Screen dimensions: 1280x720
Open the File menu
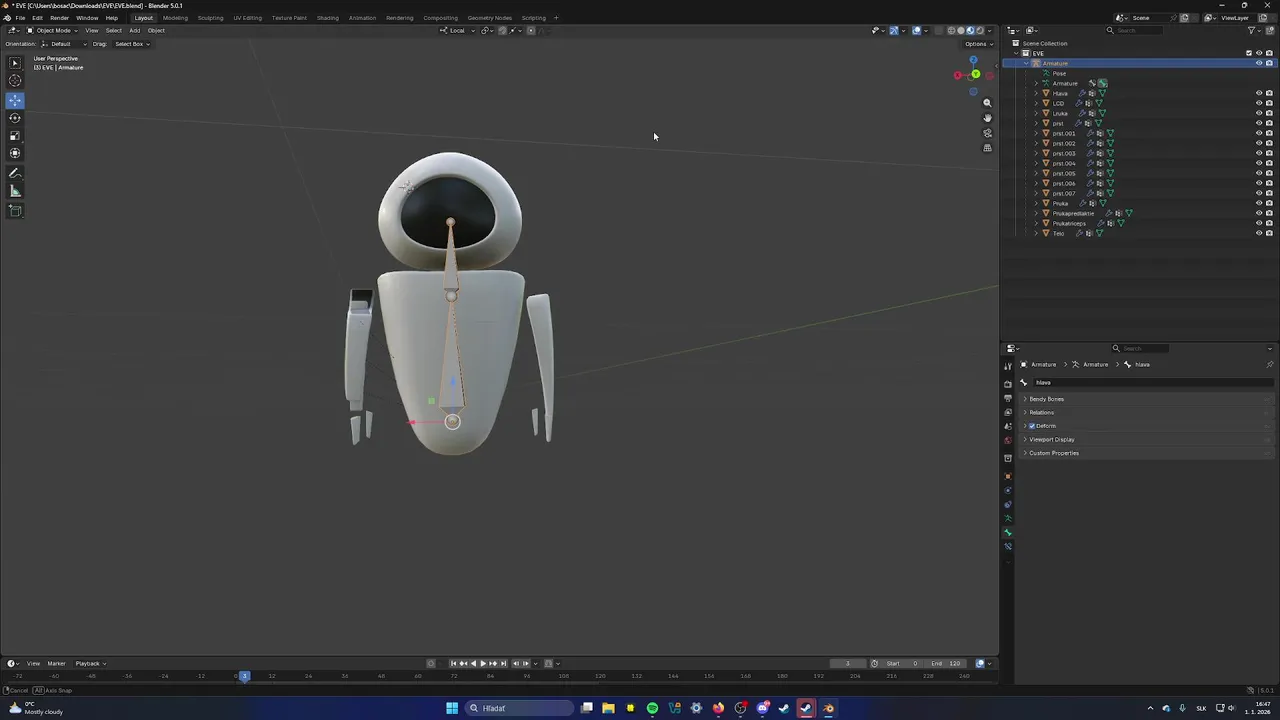pos(20,18)
